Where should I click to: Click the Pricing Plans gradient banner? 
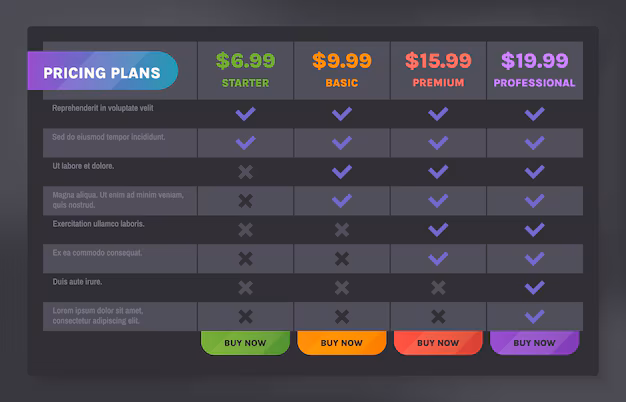pos(103,71)
